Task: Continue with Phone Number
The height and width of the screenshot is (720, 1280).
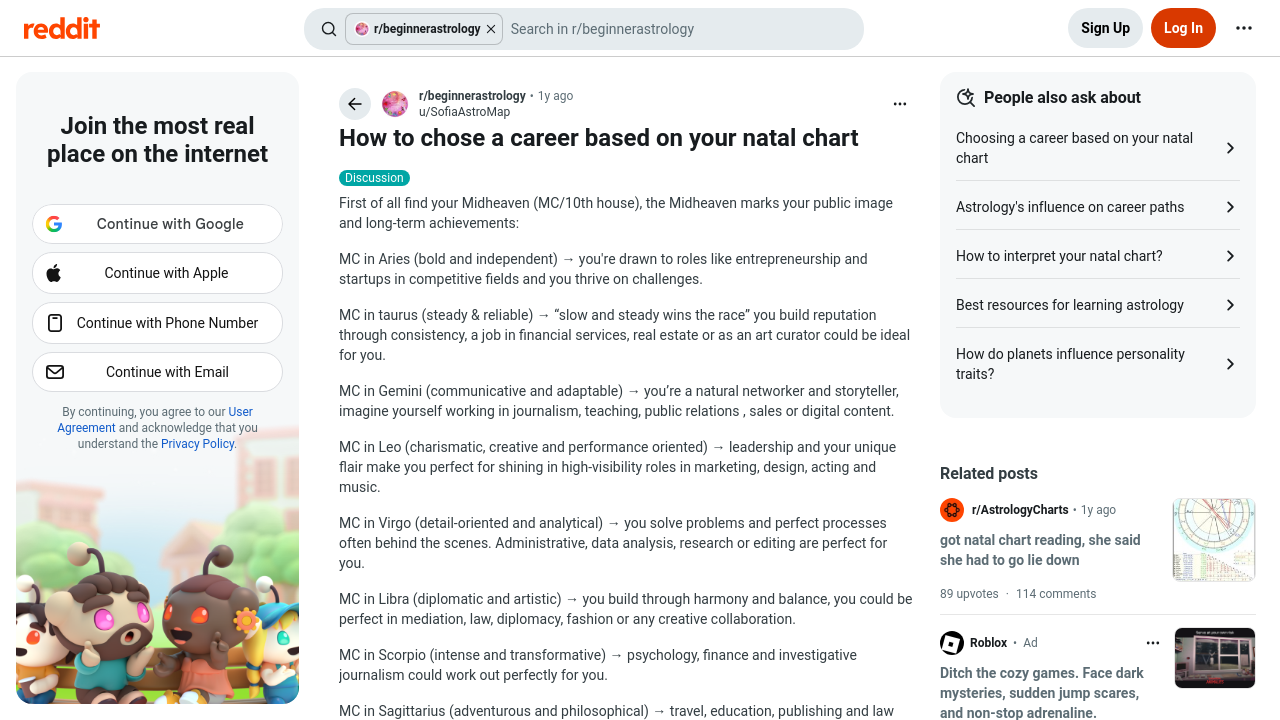Action: click(157, 323)
